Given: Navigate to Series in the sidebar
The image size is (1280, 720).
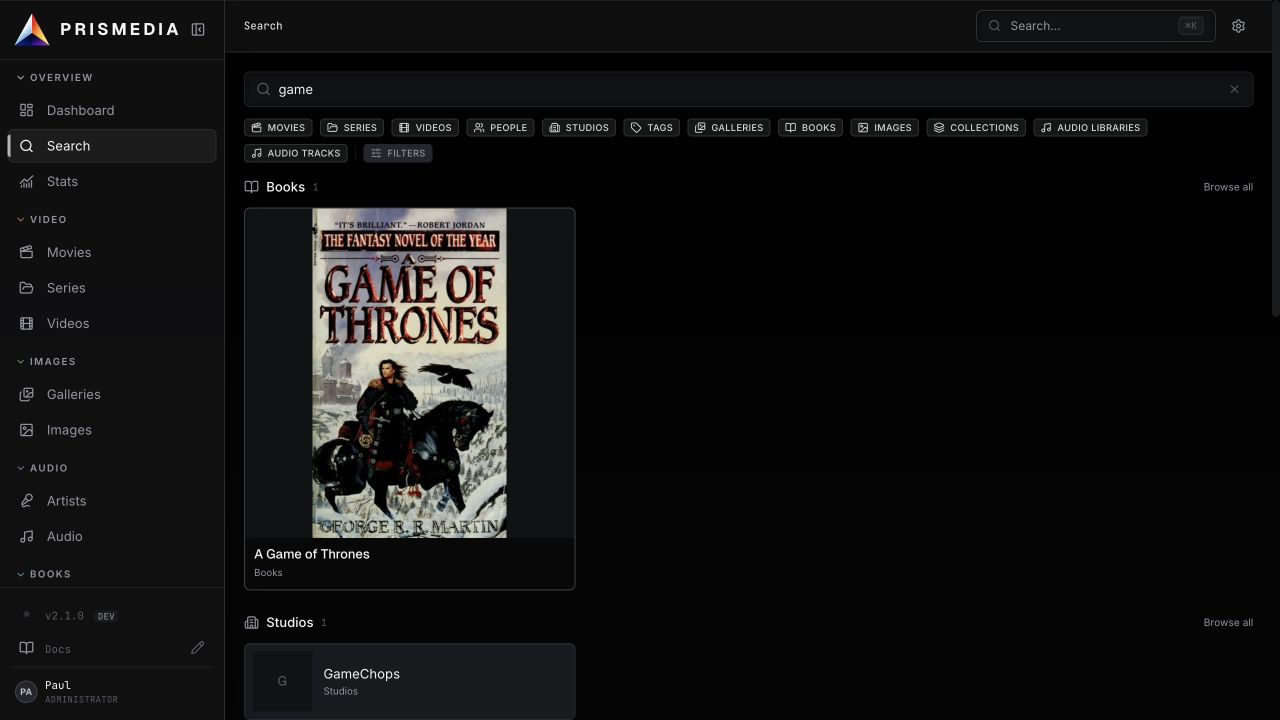Looking at the screenshot, I should pyautogui.click(x=112, y=288).
